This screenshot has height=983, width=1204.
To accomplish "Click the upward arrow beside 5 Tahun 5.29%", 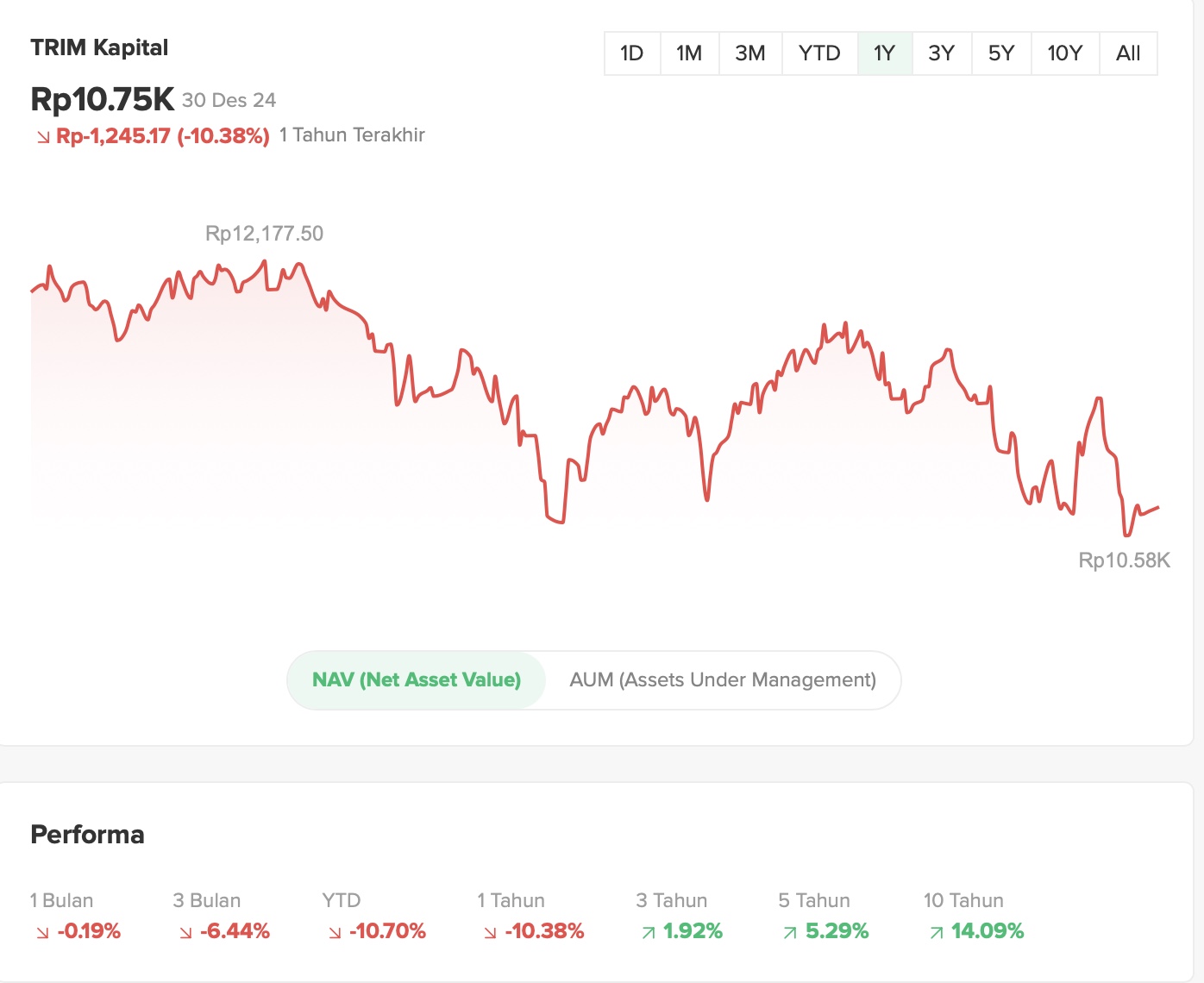I will (790, 931).
